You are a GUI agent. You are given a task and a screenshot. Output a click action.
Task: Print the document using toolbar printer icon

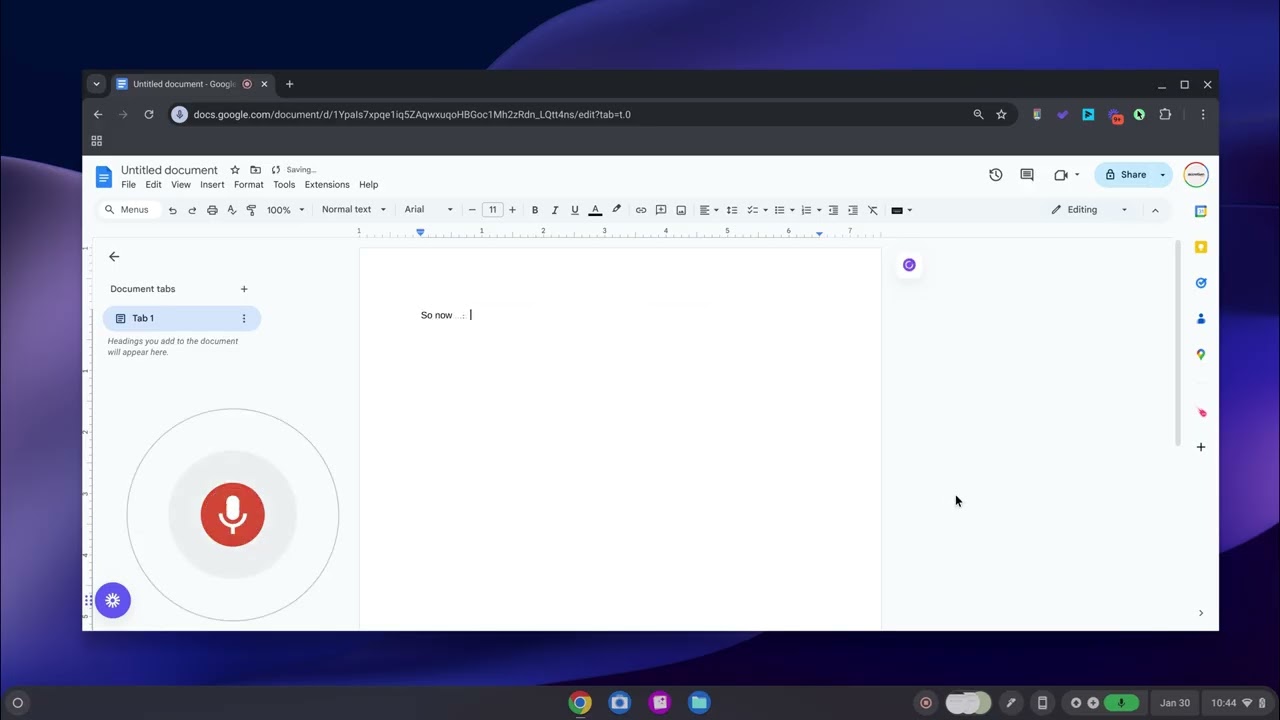pos(212,210)
